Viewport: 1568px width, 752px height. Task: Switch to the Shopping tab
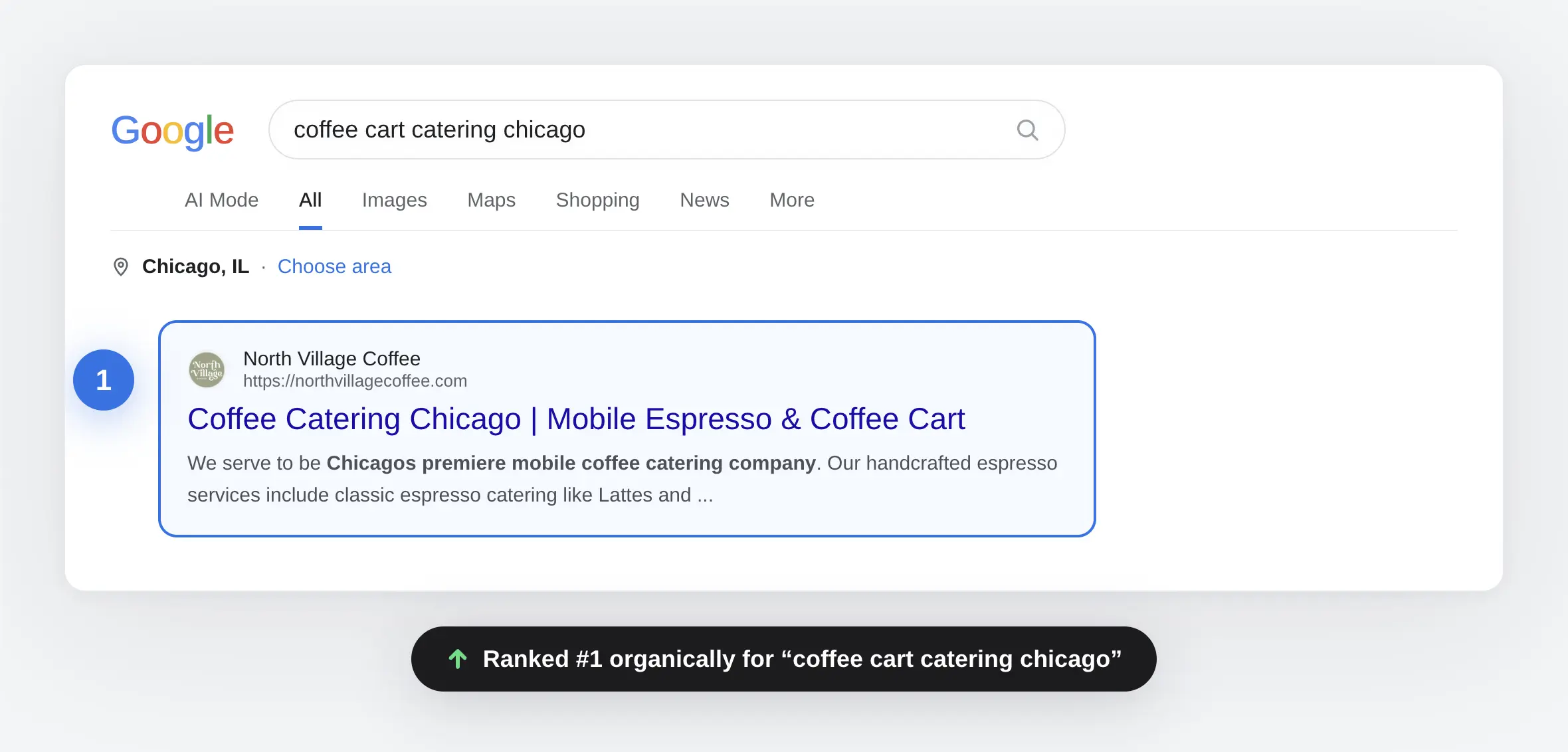click(x=597, y=200)
